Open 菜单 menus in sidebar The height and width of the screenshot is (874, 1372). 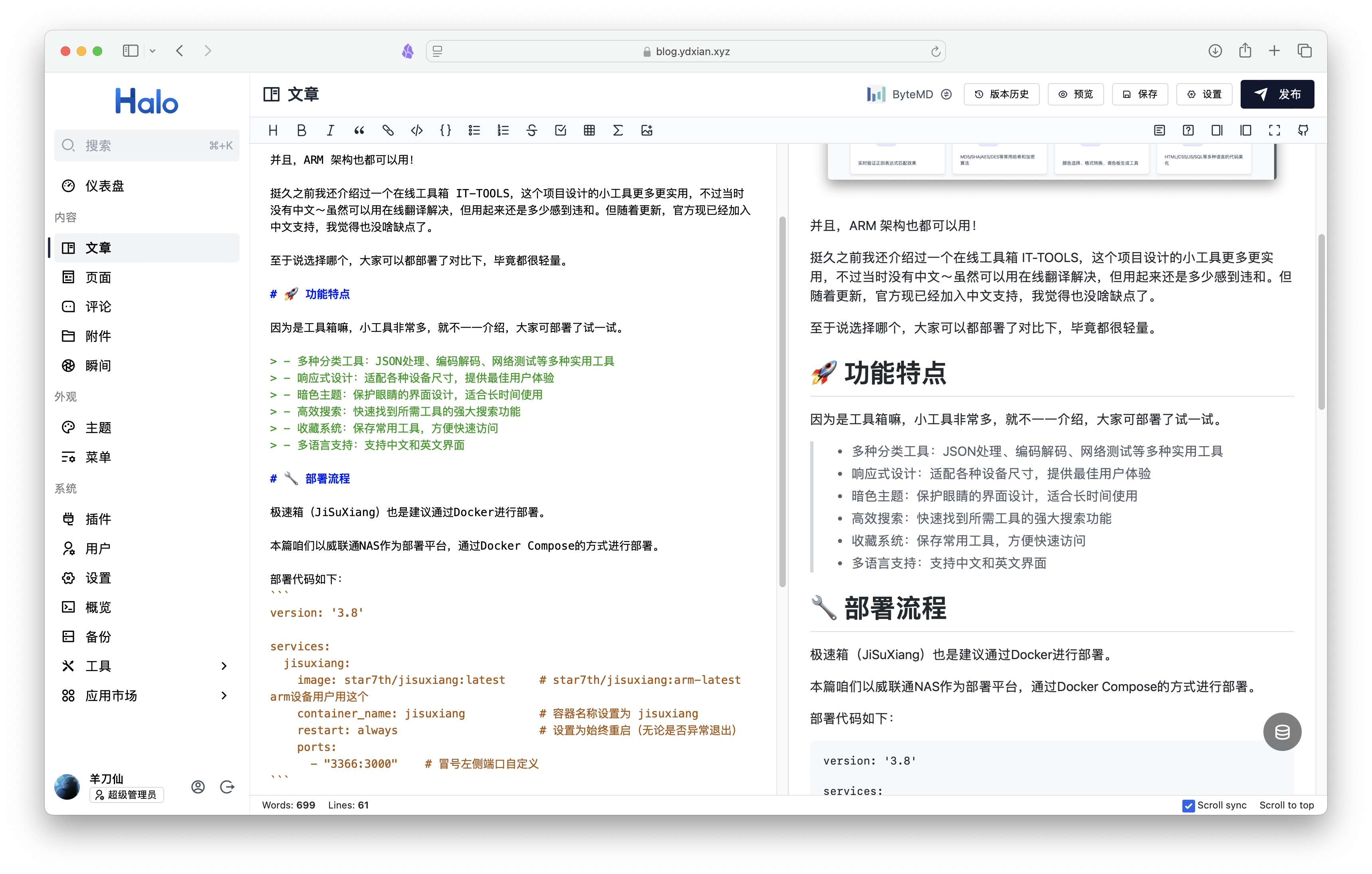(x=147, y=457)
